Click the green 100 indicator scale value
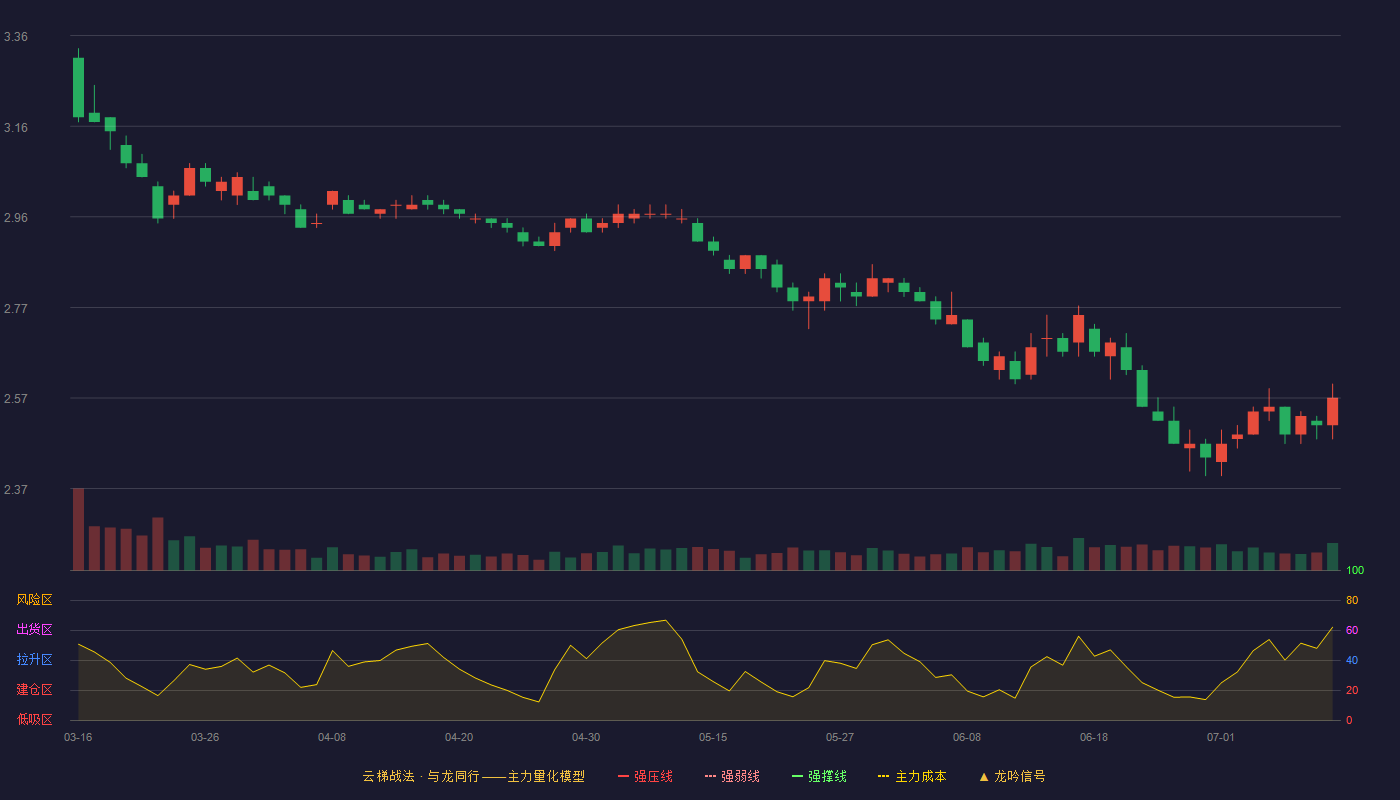 click(1355, 571)
